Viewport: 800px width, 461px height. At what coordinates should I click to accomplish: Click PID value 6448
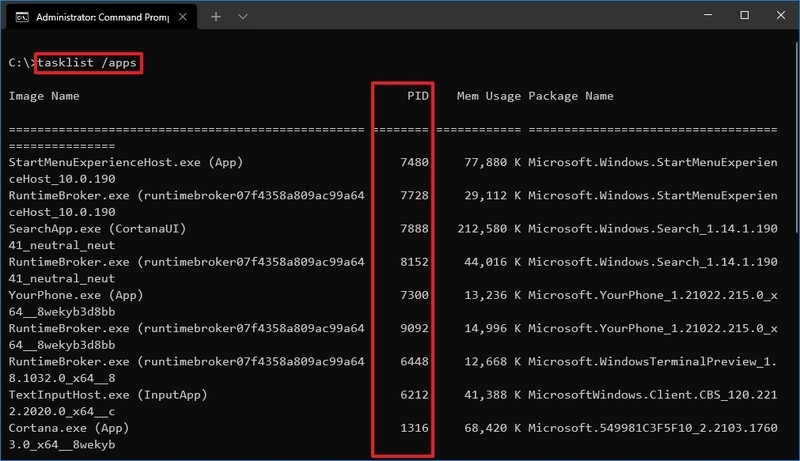(414, 361)
